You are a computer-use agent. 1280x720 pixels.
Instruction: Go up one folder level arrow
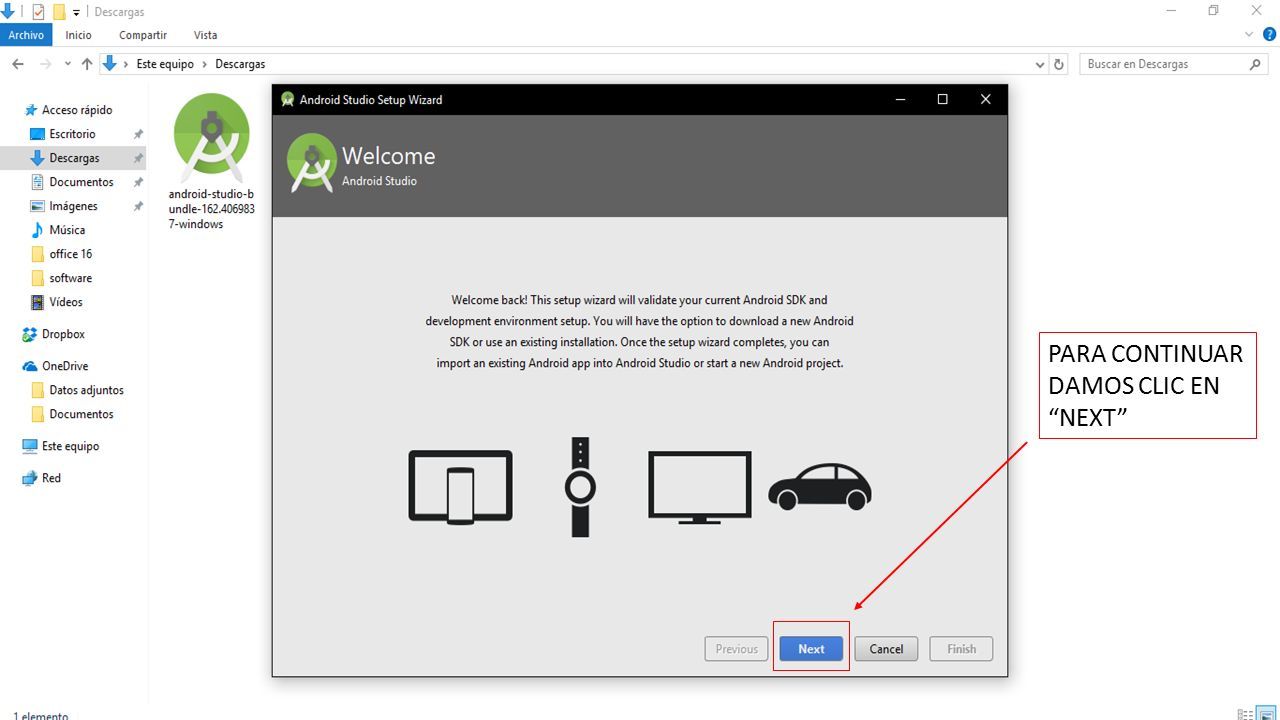[x=87, y=64]
